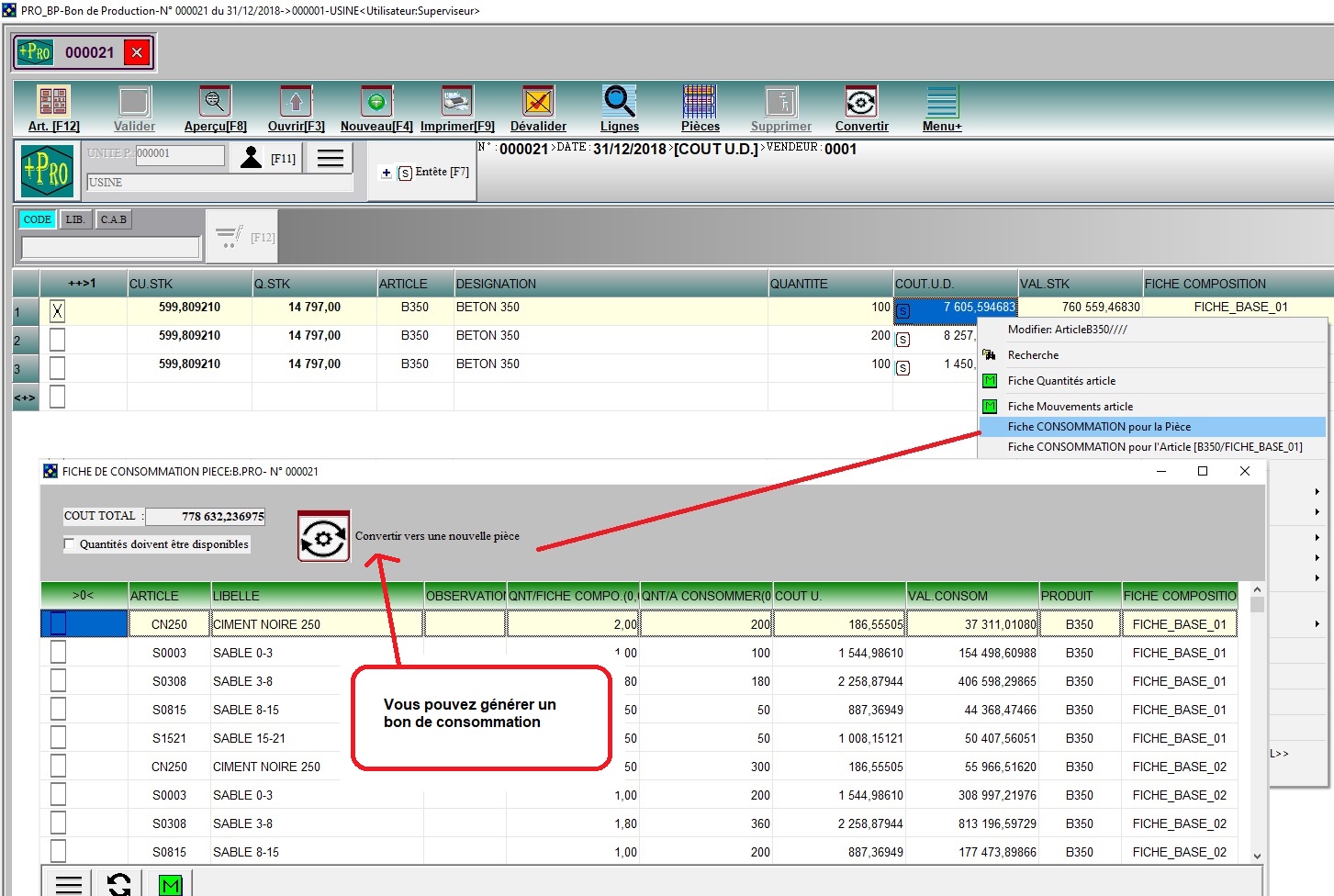Click the scroll-down arrow of consumption table

(1257, 857)
